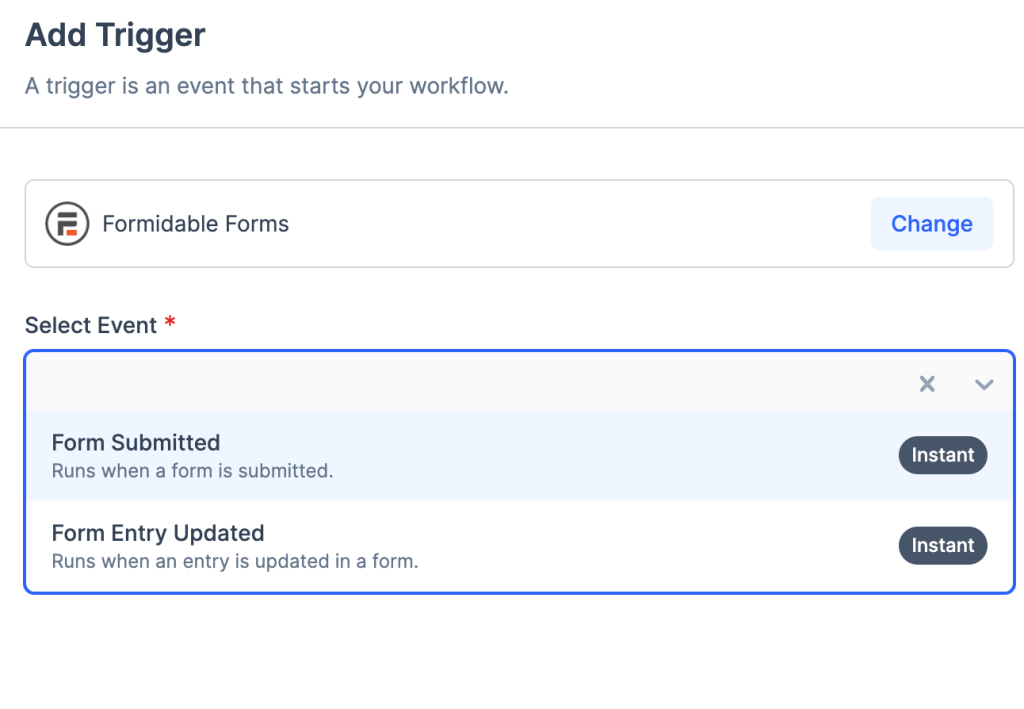This screenshot has width=1024, height=709.
Task: Click the Add Trigger heading
Action: (115, 36)
